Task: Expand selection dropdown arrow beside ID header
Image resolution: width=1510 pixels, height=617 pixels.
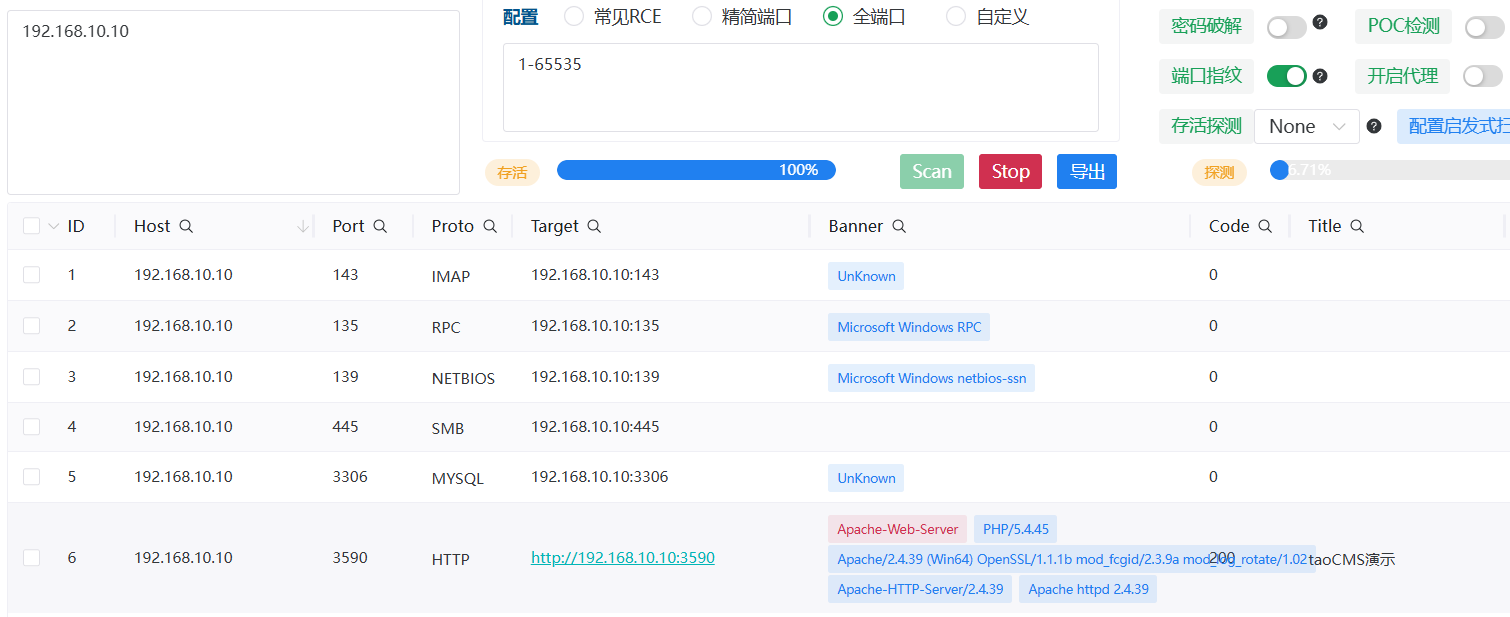Action: (54, 227)
